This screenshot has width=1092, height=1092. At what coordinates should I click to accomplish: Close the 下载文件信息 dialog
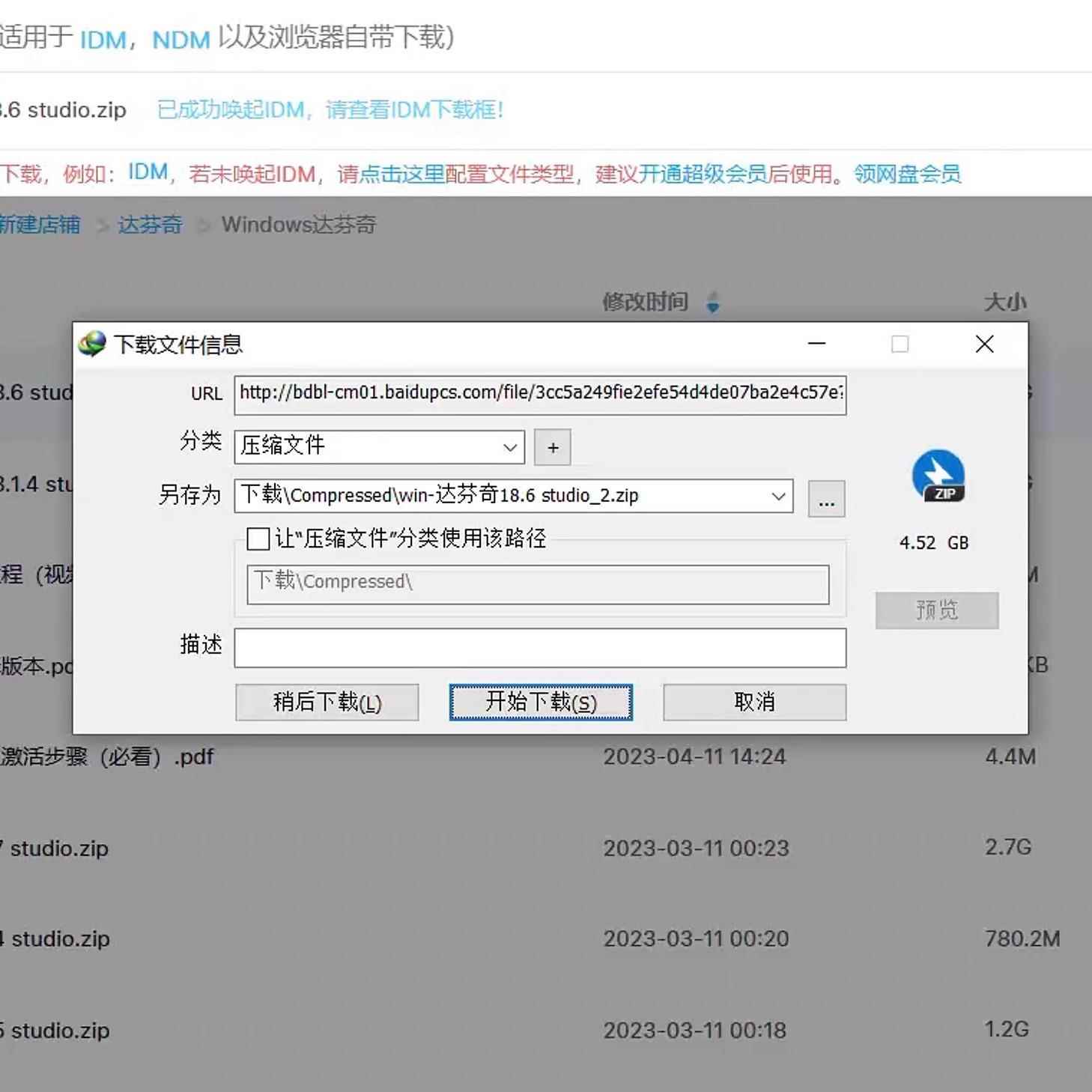click(985, 345)
